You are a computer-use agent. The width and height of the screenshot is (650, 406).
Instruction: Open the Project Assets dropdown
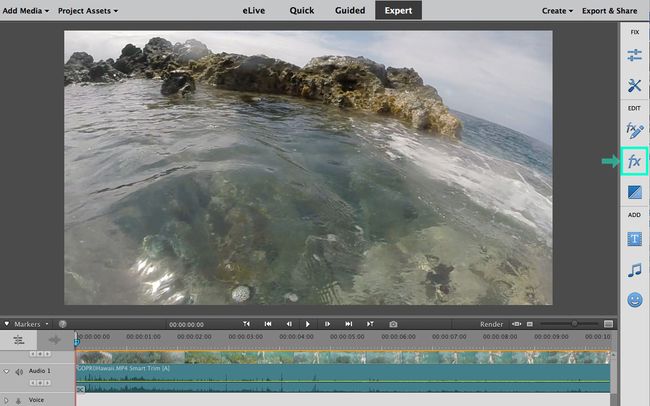coord(88,11)
